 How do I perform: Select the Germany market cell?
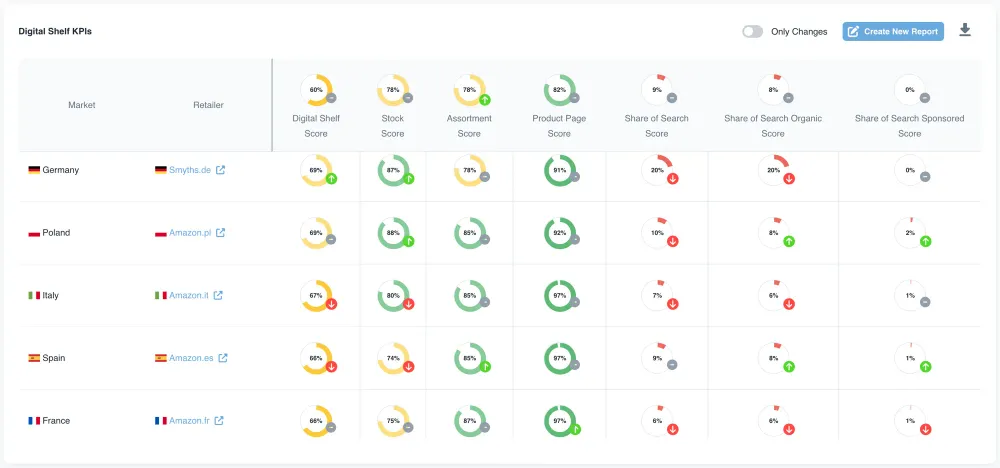[x=54, y=170]
